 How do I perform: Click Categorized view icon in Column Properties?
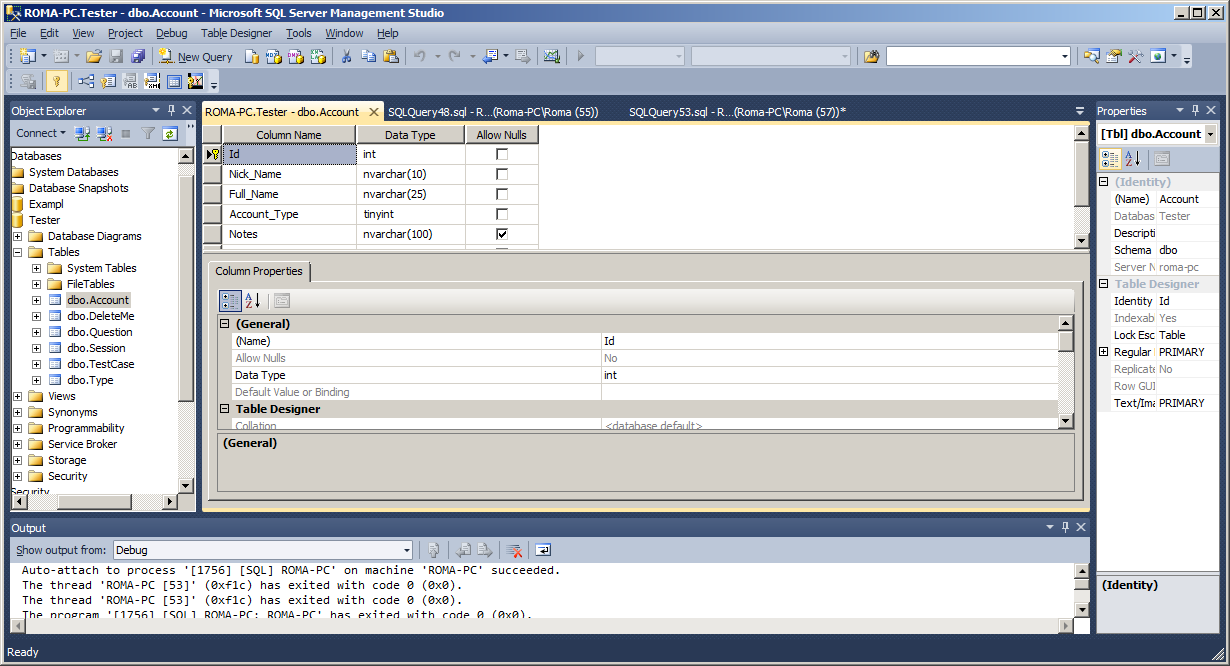pos(230,300)
